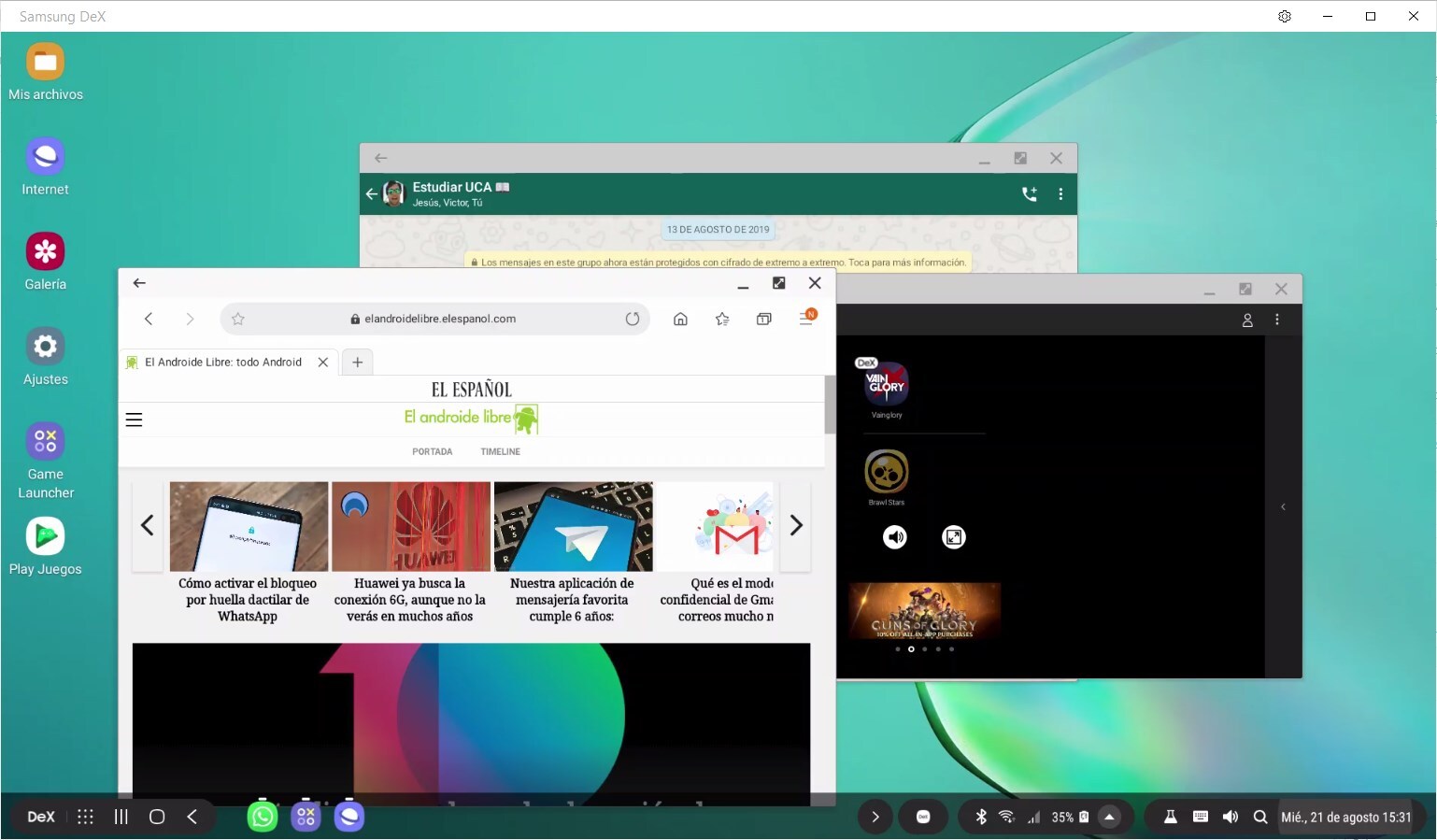Click the DeX button in taskbar

pyautogui.click(x=40, y=817)
